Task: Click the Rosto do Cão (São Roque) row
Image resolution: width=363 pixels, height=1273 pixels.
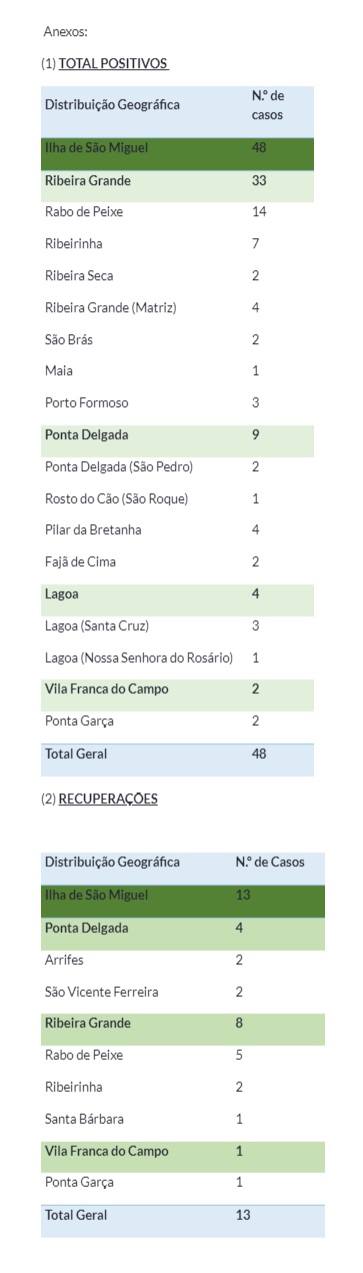Action: (177, 498)
